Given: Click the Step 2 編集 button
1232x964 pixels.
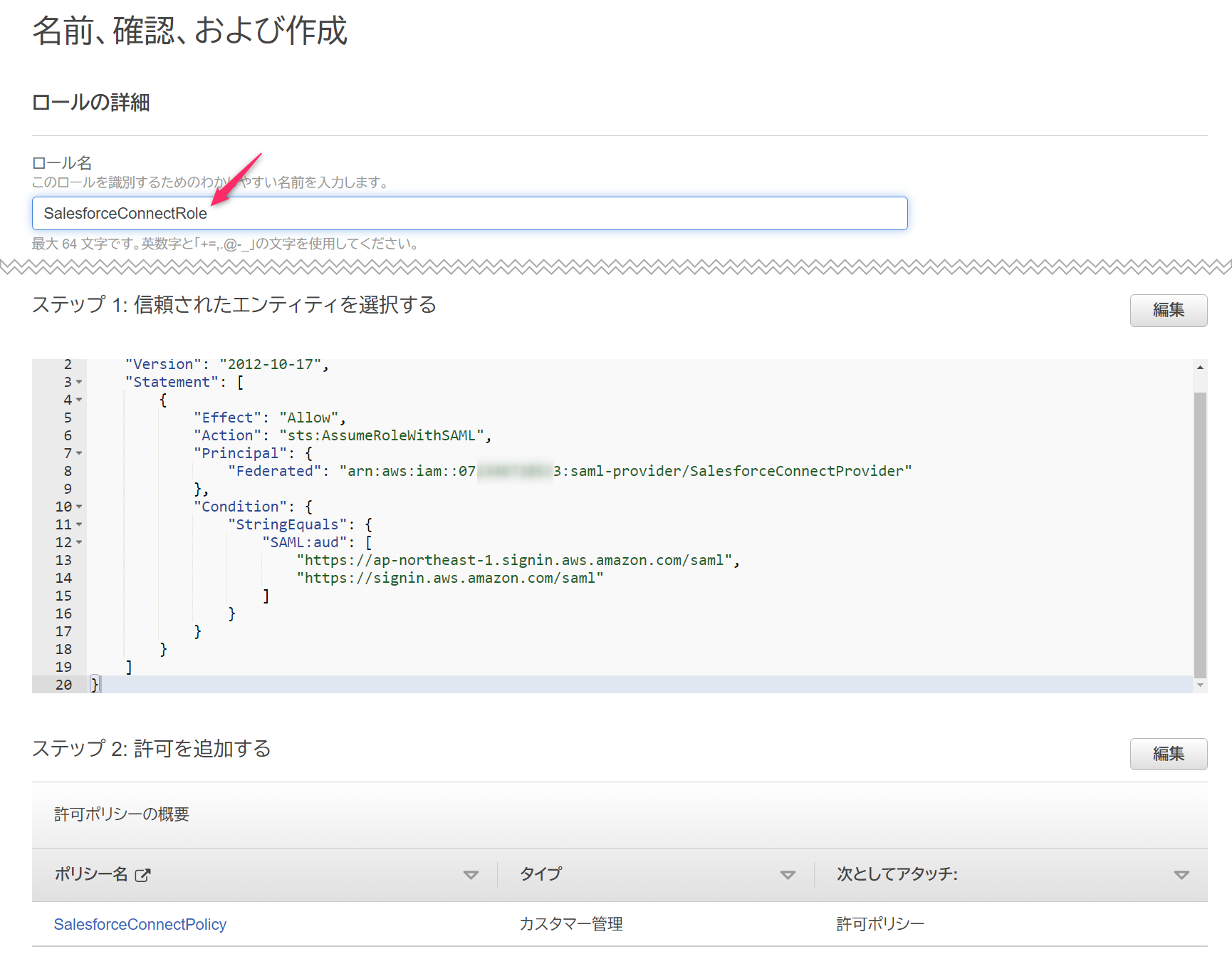Looking at the screenshot, I should coord(1168,753).
